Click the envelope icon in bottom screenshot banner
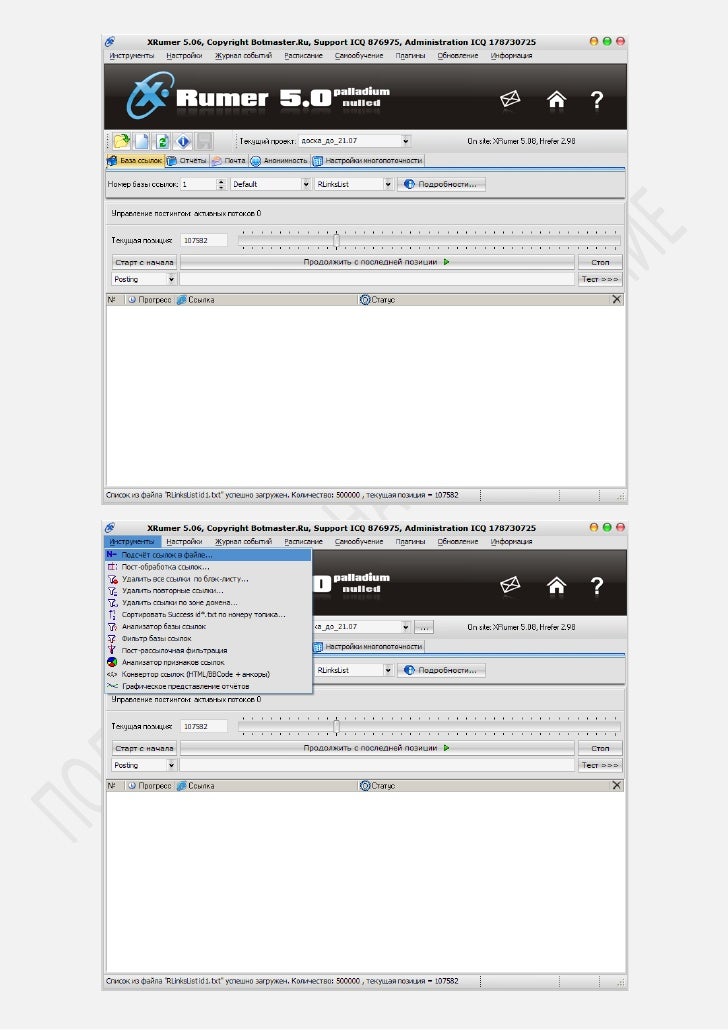The image size is (728, 1030). 510,585
